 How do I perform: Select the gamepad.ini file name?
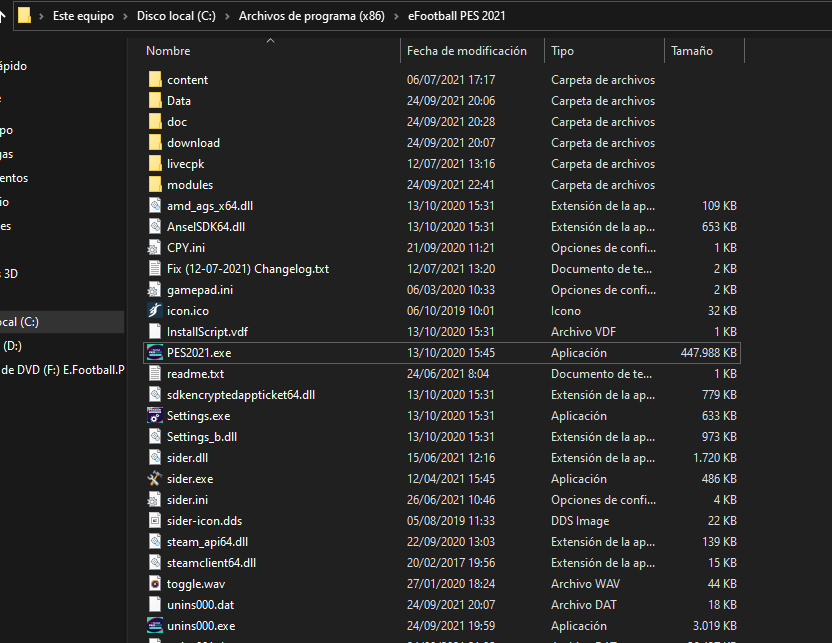pos(200,290)
